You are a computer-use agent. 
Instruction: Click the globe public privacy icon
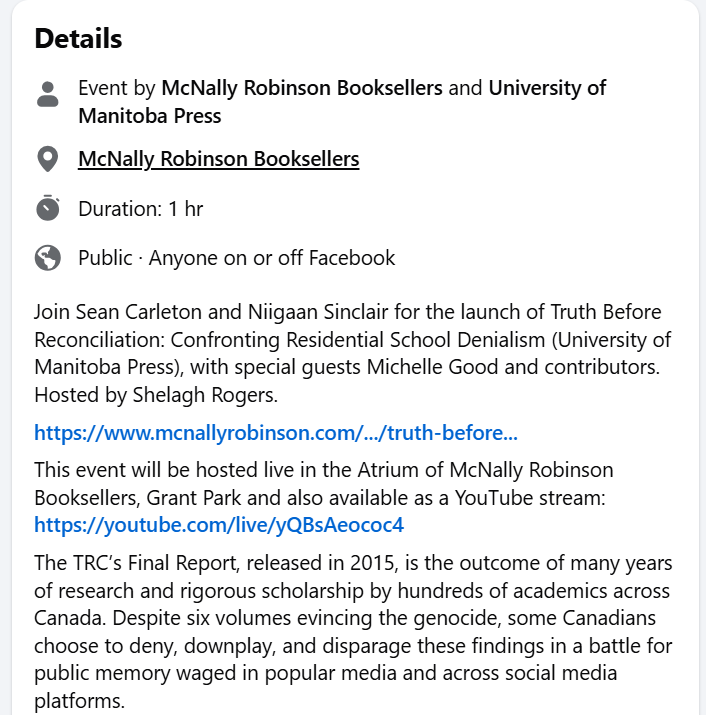47,258
